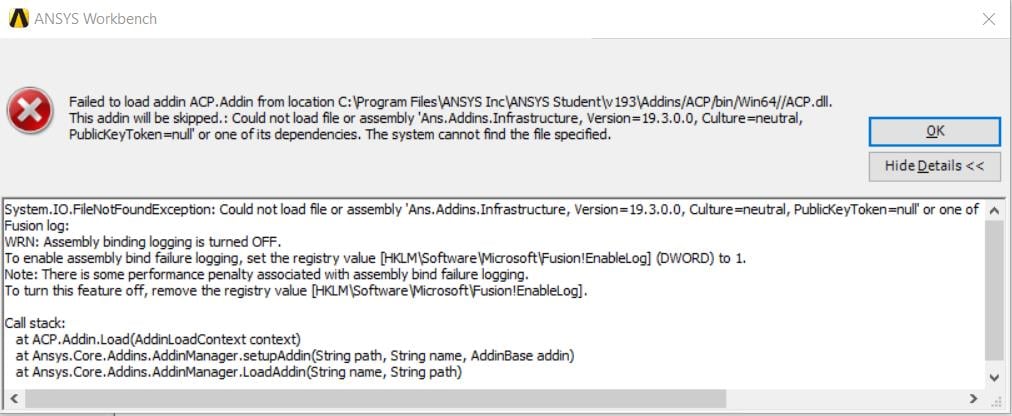Collapse details with Hide Details button
Image resolution: width=1012 pixels, height=416 pixels.
pos(934,166)
